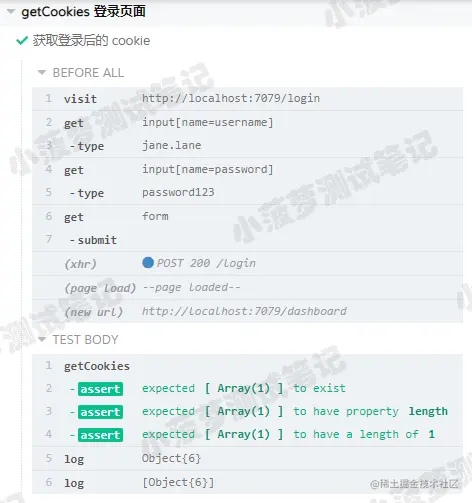Click the get input[name=password] command

(x=247, y=169)
